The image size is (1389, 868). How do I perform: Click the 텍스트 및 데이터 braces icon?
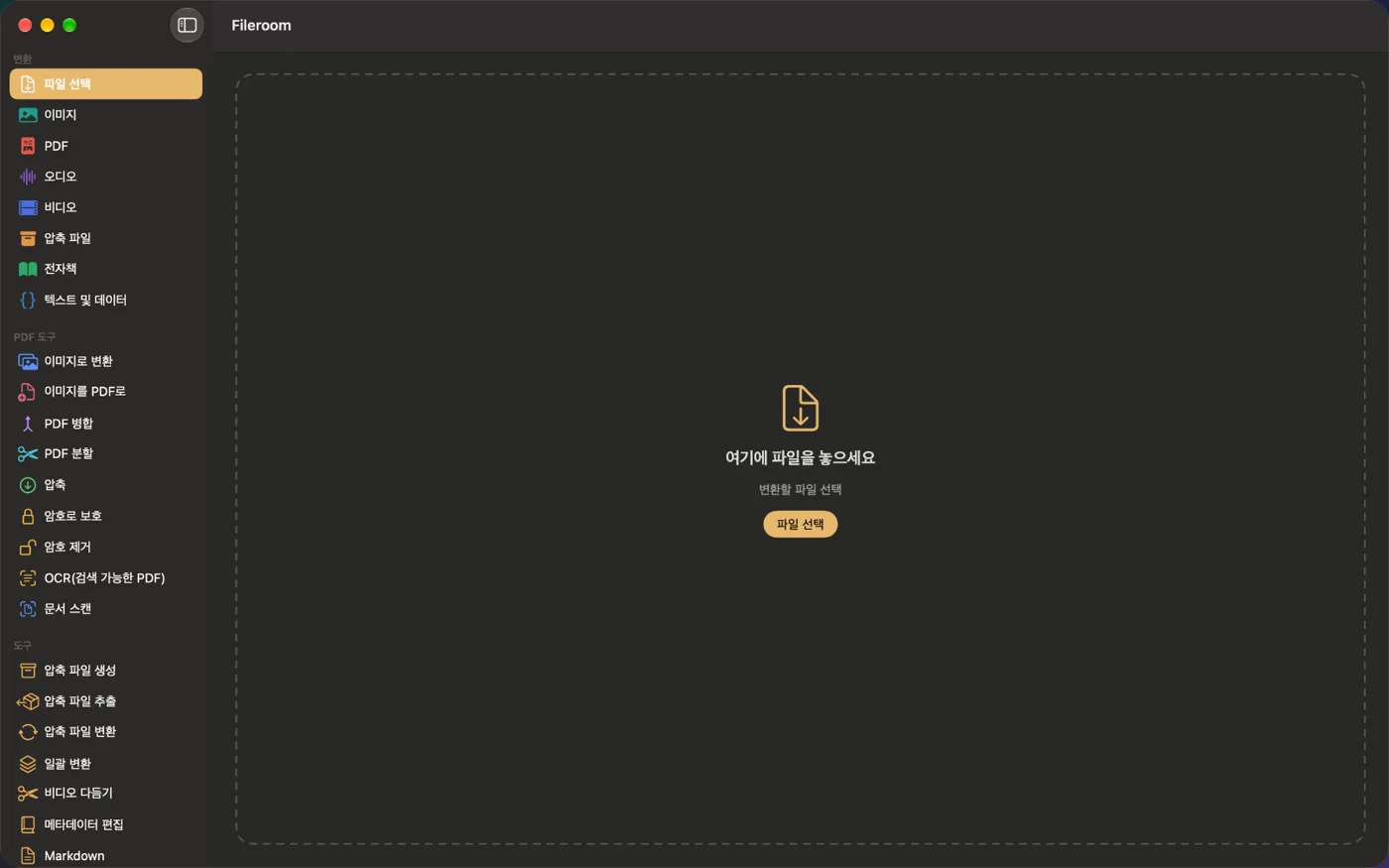click(28, 300)
